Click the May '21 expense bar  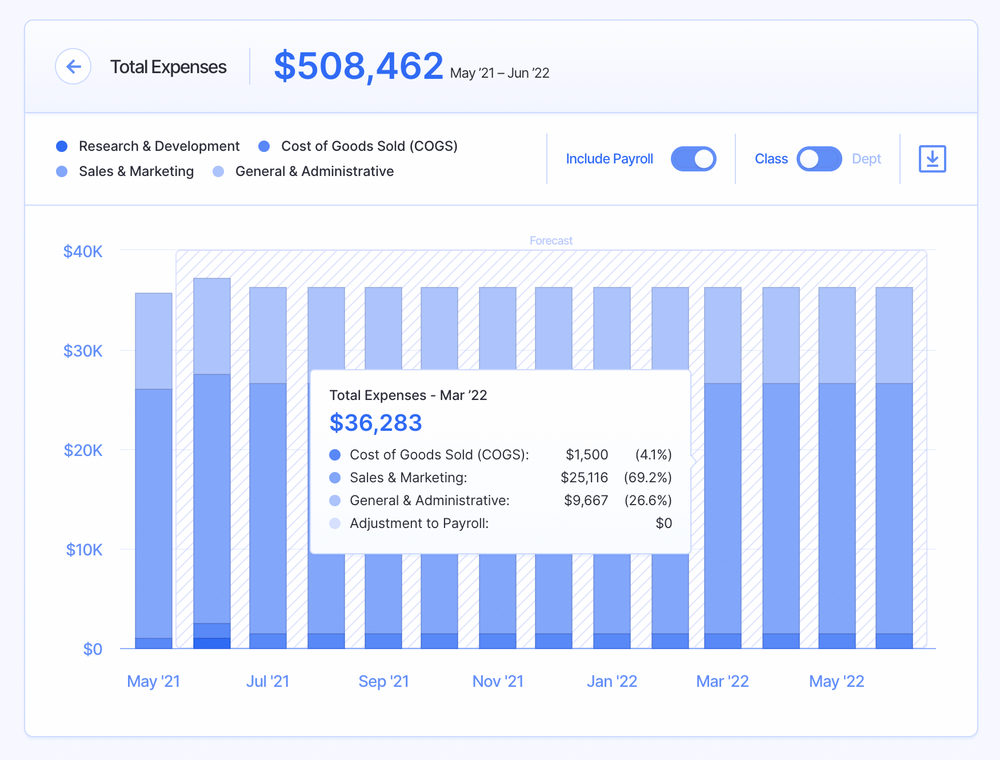pyautogui.click(x=153, y=470)
